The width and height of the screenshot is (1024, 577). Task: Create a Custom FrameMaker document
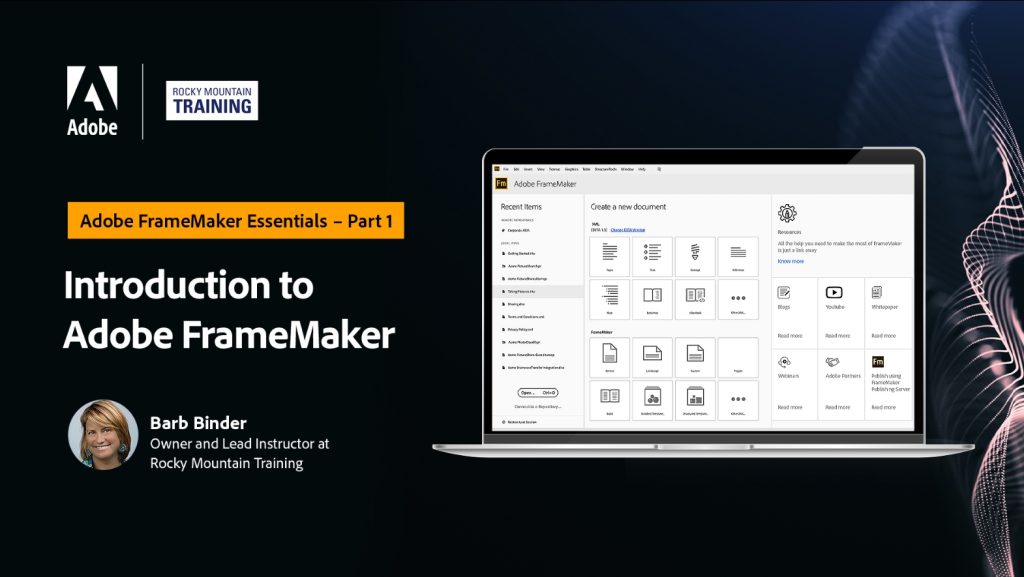[695, 357]
